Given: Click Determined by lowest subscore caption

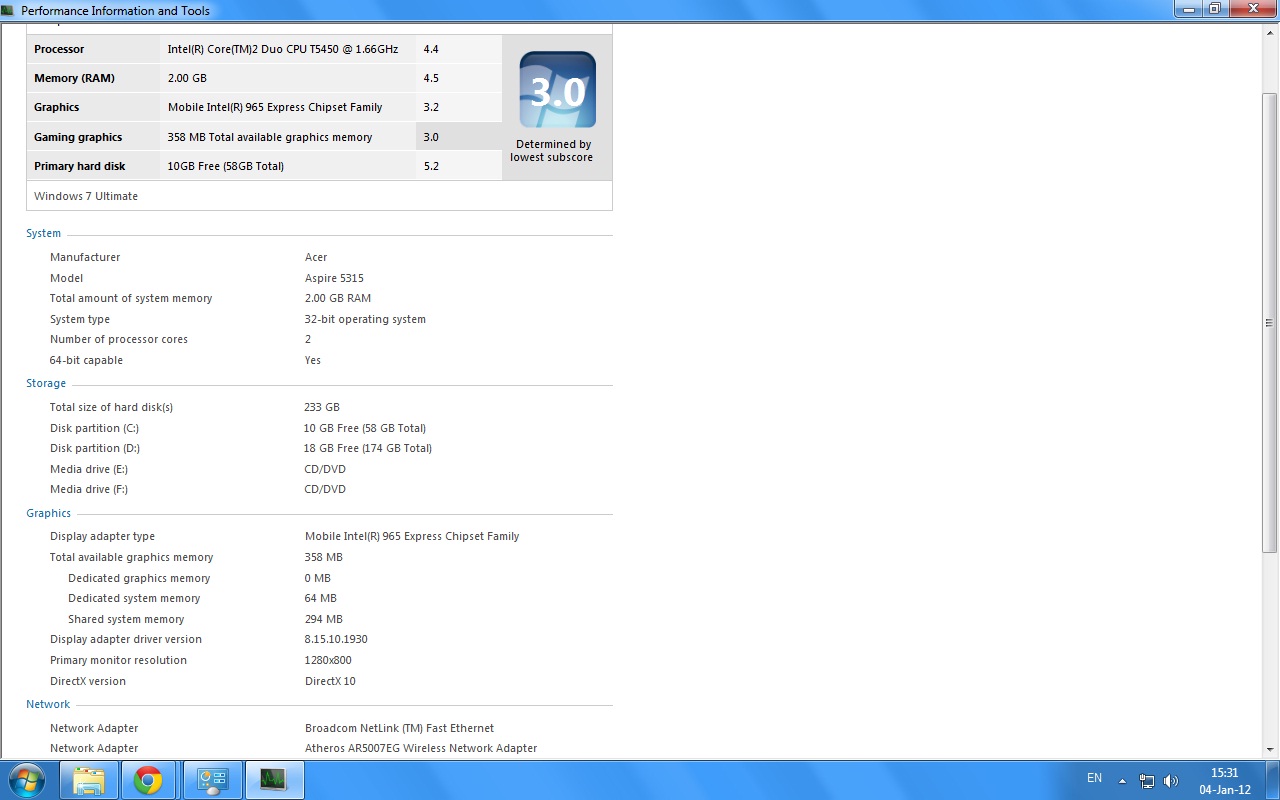Looking at the screenshot, I should pos(551,151).
